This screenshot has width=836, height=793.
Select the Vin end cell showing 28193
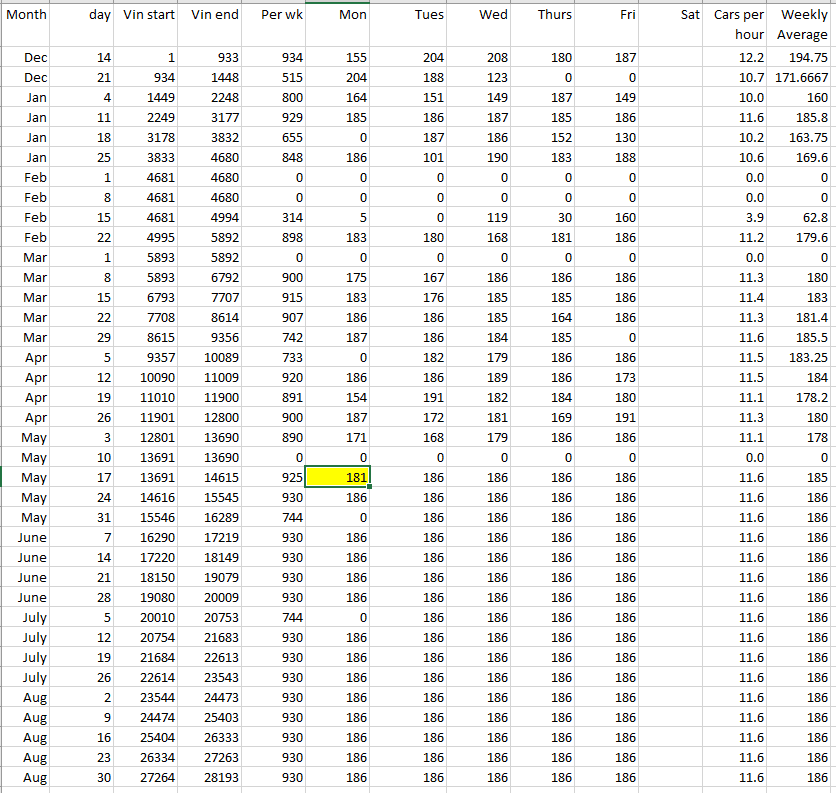(x=213, y=777)
